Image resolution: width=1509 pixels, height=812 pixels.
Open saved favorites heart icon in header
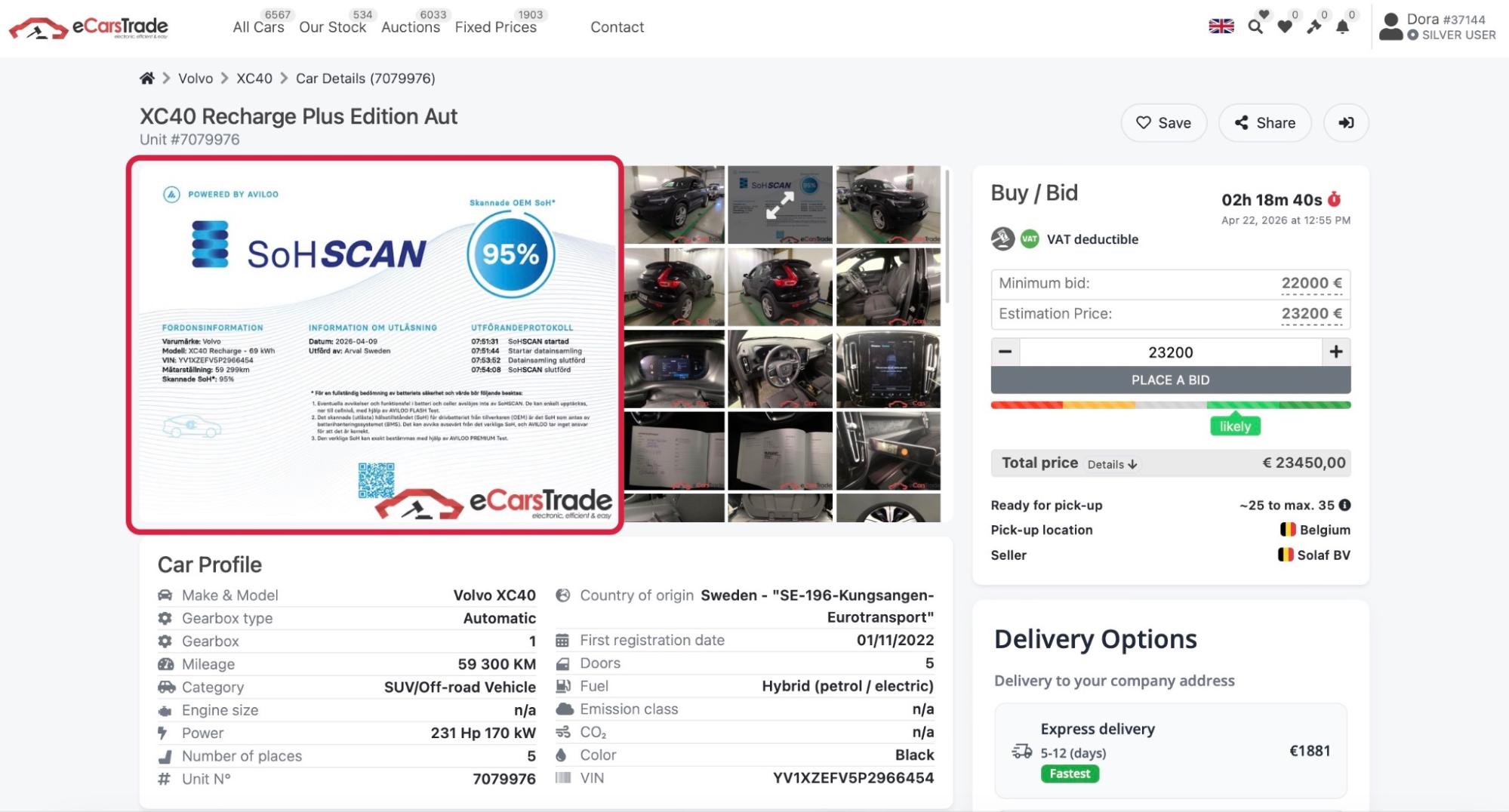(x=1284, y=27)
